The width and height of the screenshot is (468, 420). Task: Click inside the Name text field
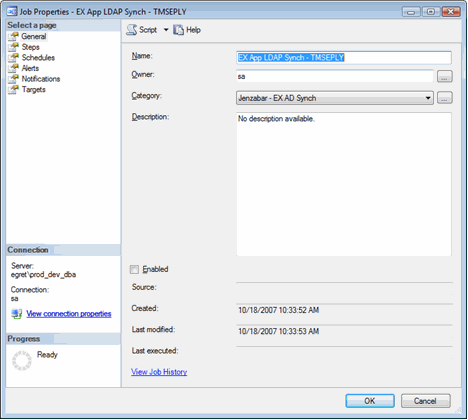pyautogui.click(x=344, y=58)
